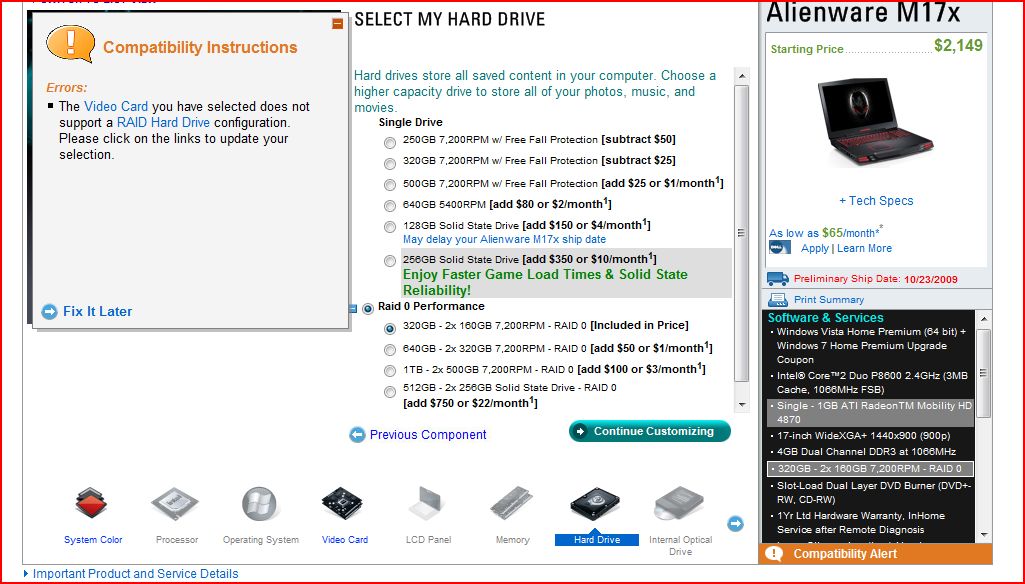Follow the RAID Hard Drive error link
The height and width of the screenshot is (584, 1025).
pos(163,122)
